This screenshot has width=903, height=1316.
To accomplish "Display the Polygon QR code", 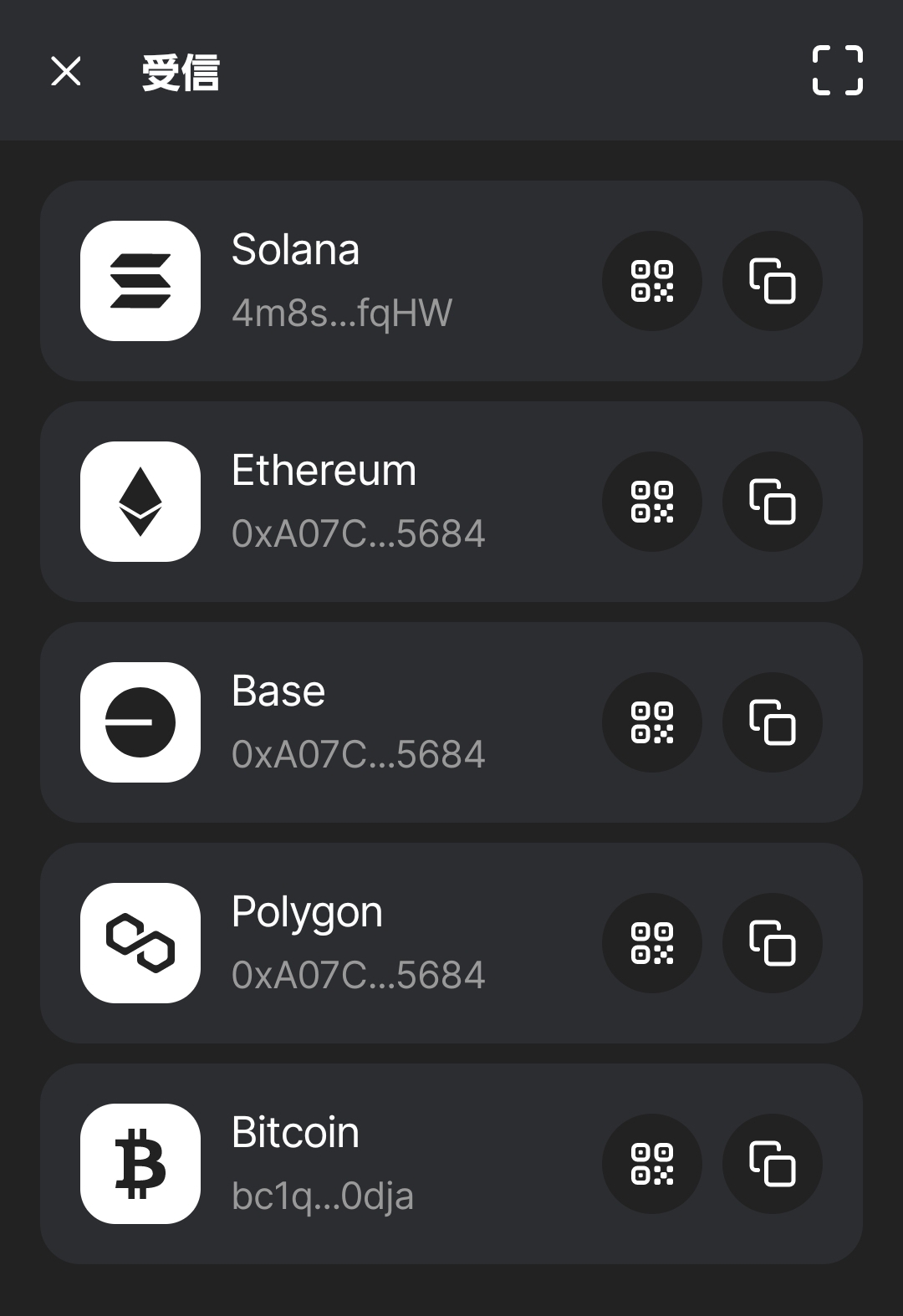I will (651, 943).
